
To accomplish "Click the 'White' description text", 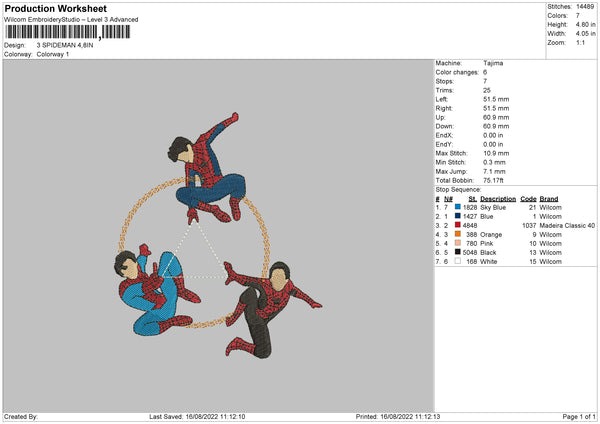I will (x=489, y=262).
